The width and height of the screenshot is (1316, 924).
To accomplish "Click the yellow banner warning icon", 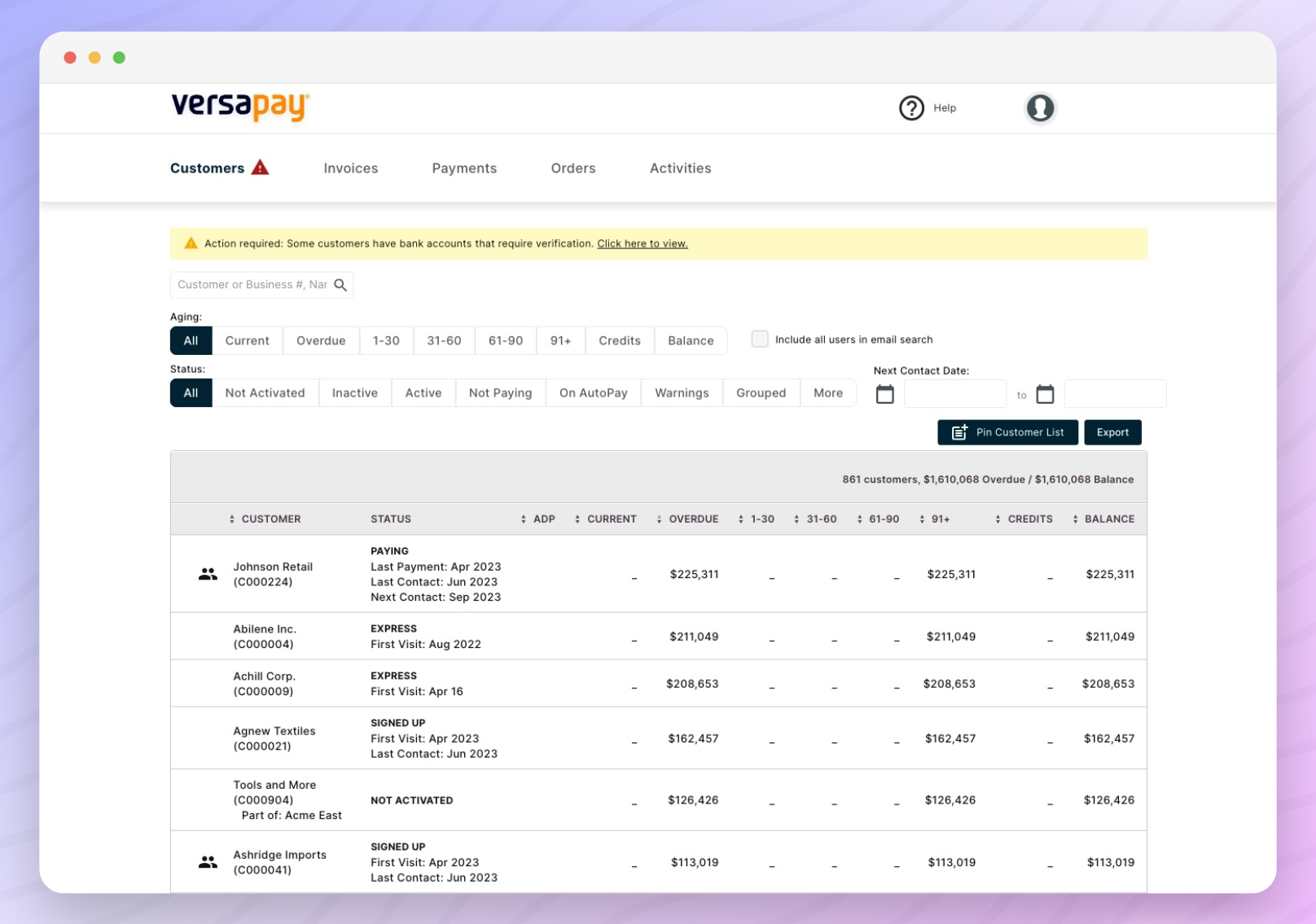I will (x=191, y=243).
